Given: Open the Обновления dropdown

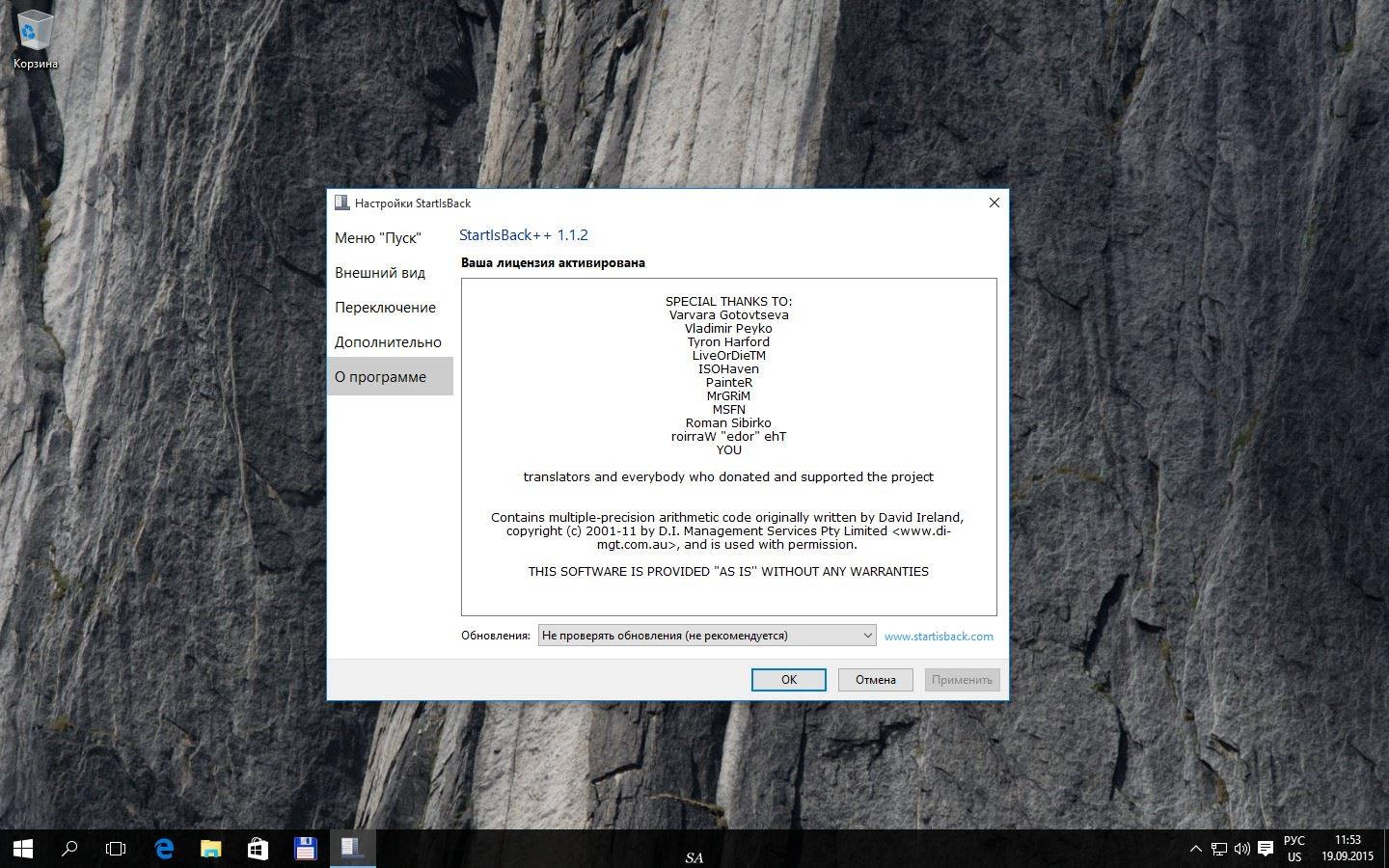Looking at the screenshot, I should pyautogui.click(x=707, y=636).
